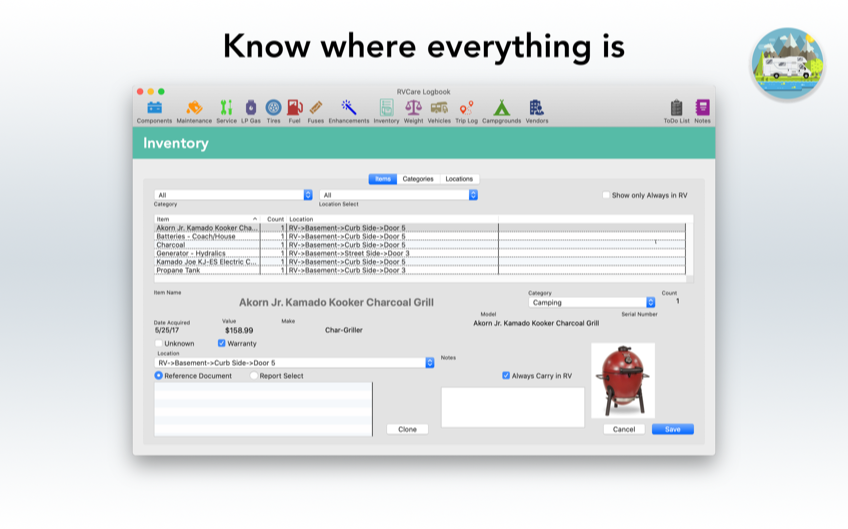This screenshot has width=848, height=529.
Task: Switch to the Categories tab
Action: (x=418, y=179)
